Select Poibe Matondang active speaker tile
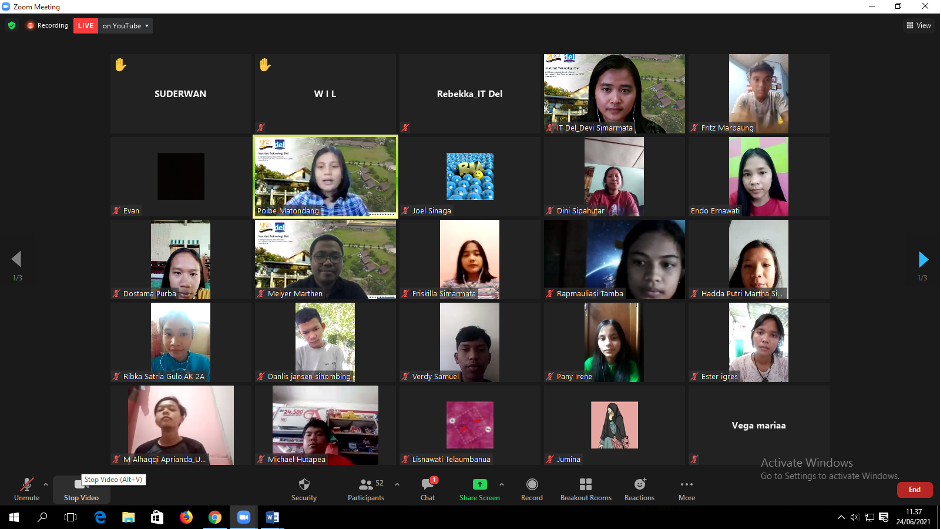The height and width of the screenshot is (529, 941). [325, 177]
